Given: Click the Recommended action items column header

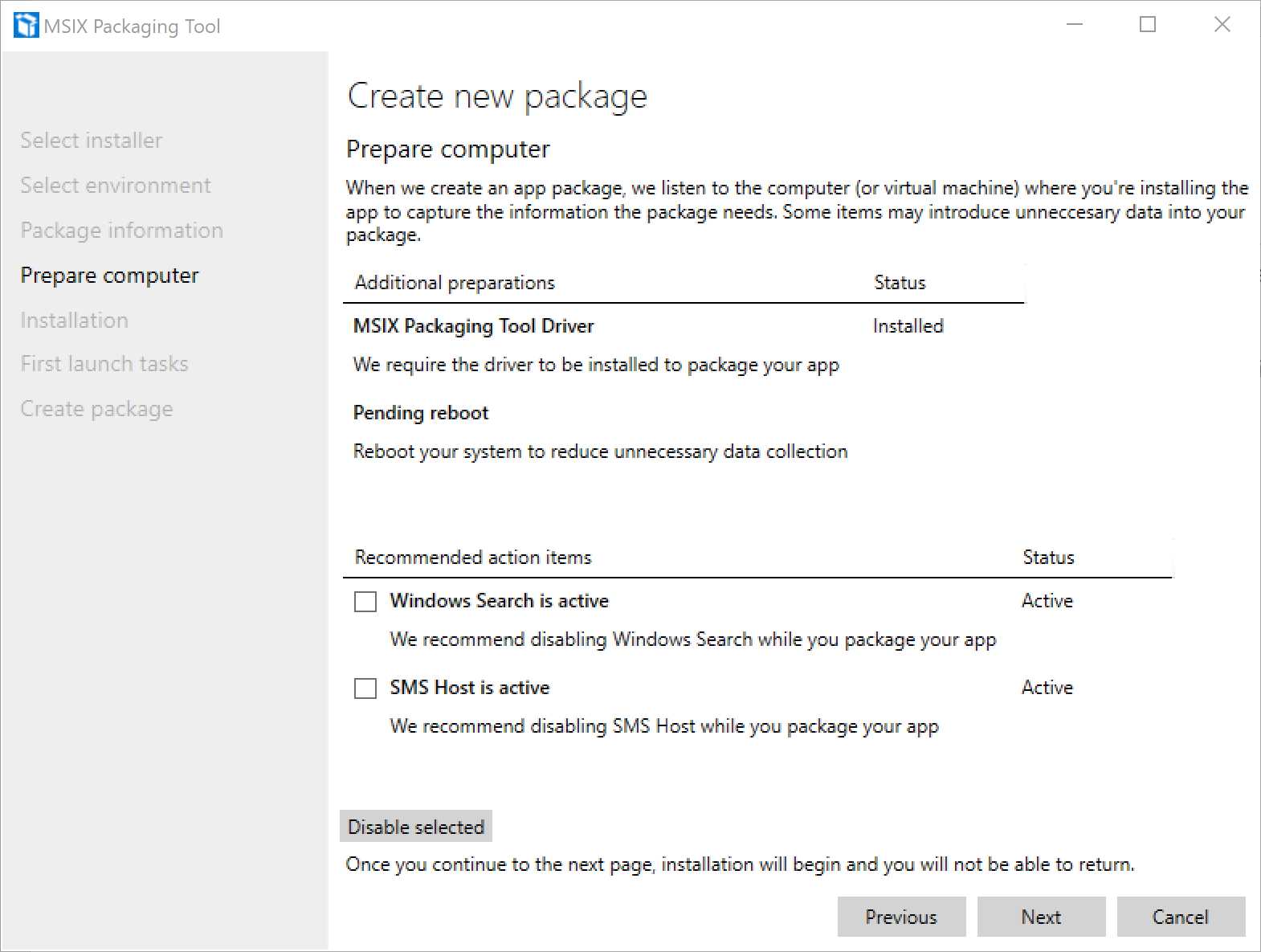Looking at the screenshot, I should 473,558.
